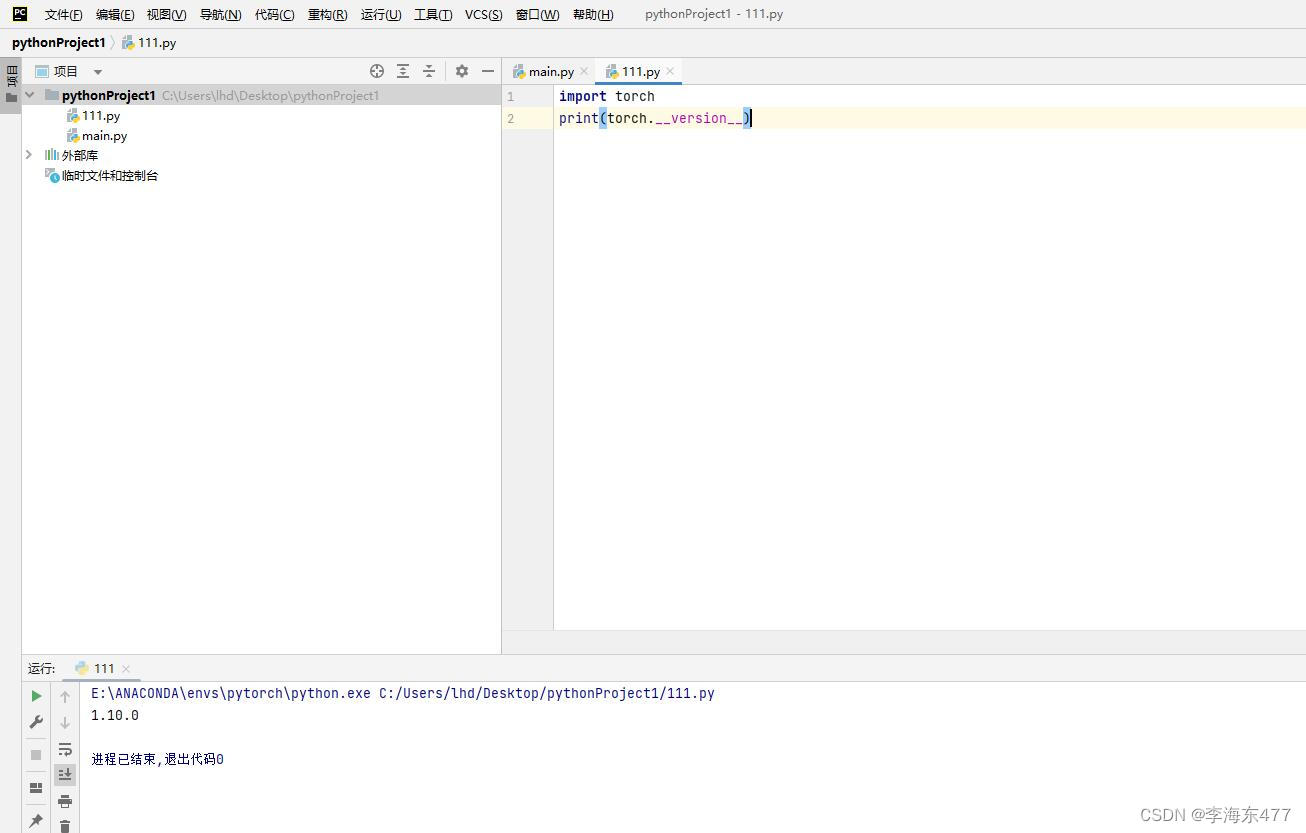Open the 编辑(E) menu

tap(115, 14)
